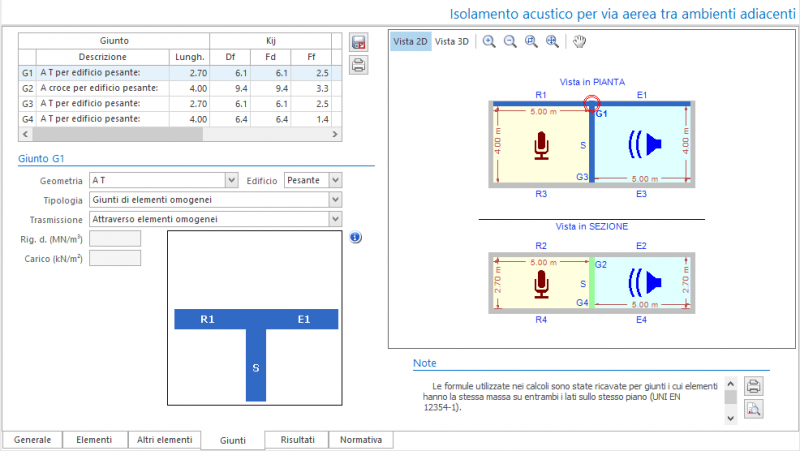
Task: Click the G2 label in the section view
Action: [601, 265]
